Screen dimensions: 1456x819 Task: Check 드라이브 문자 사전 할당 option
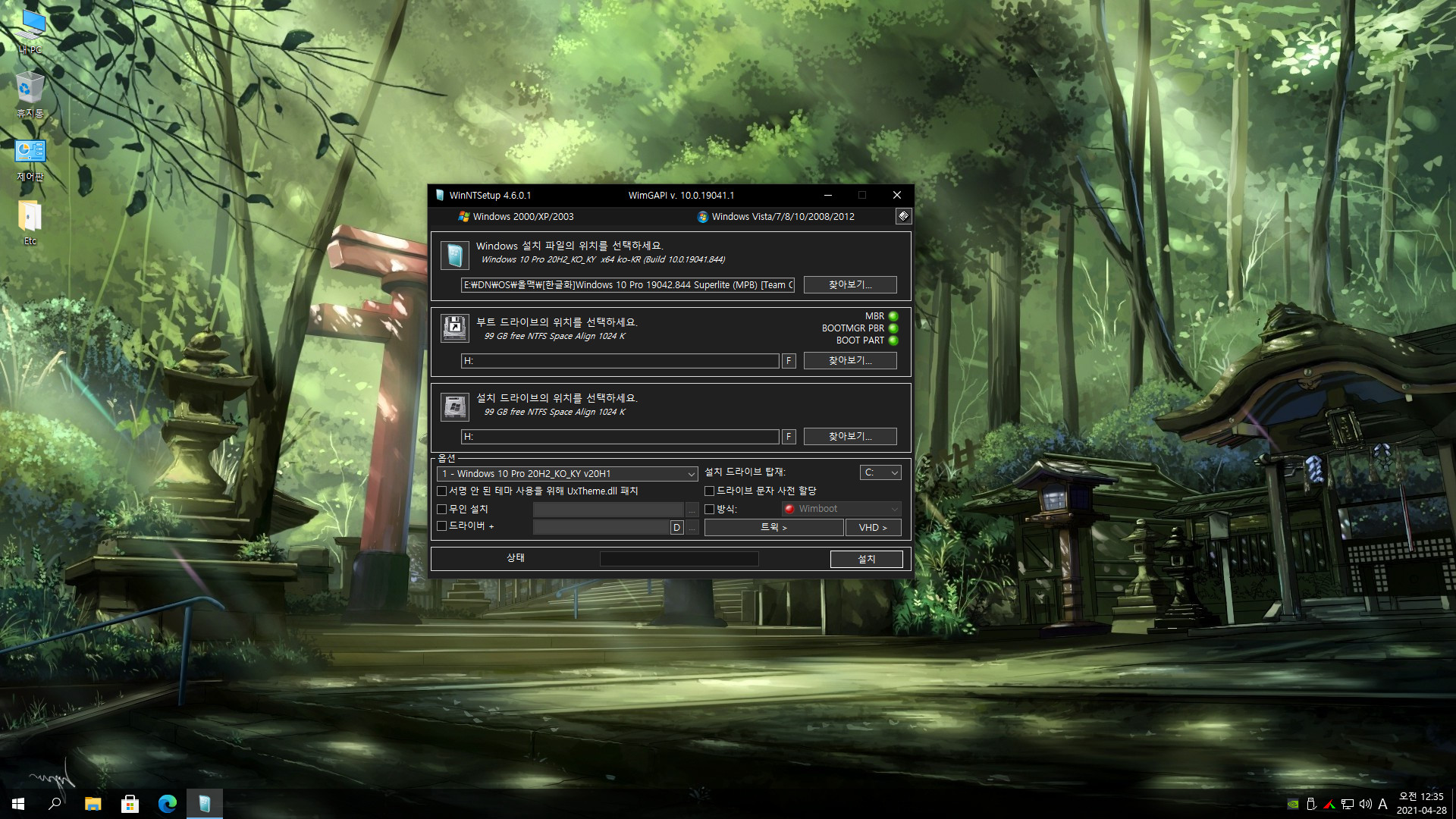point(710,491)
